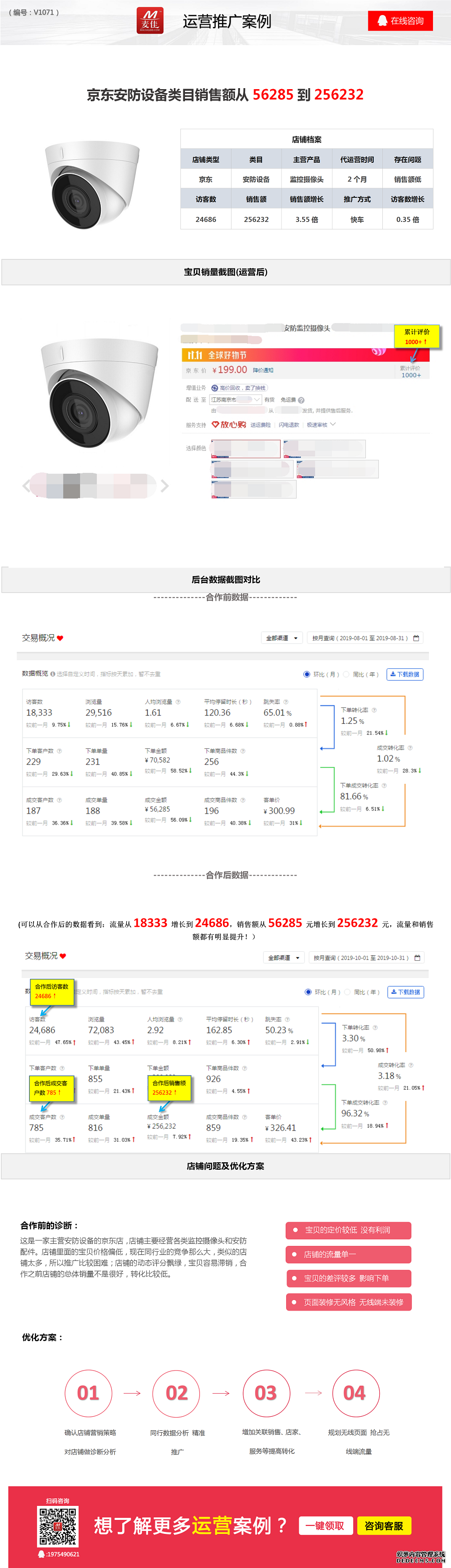This screenshot has height=1568, width=451.
Task: Select 环比(月) radio in the 2019-10 dashboard
Action: tap(308, 991)
